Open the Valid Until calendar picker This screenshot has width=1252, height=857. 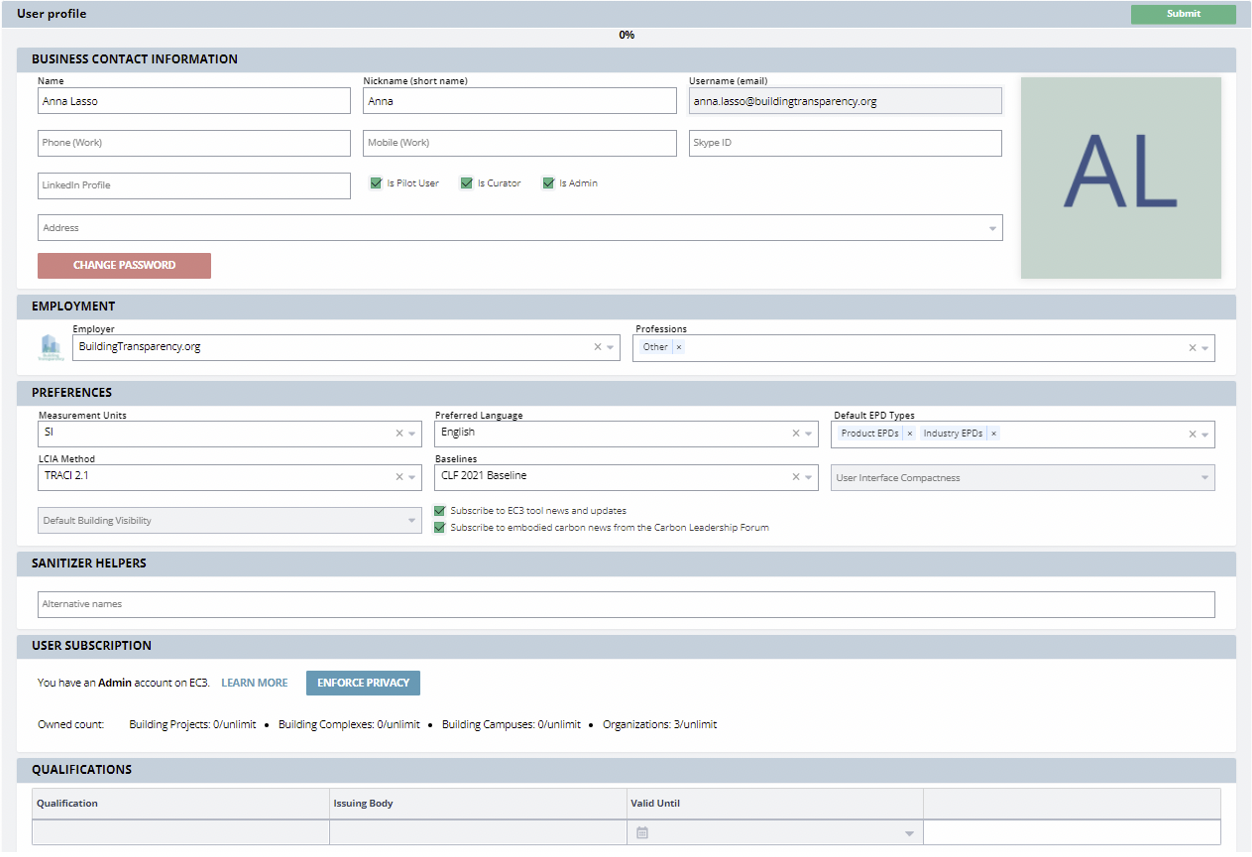642,833
